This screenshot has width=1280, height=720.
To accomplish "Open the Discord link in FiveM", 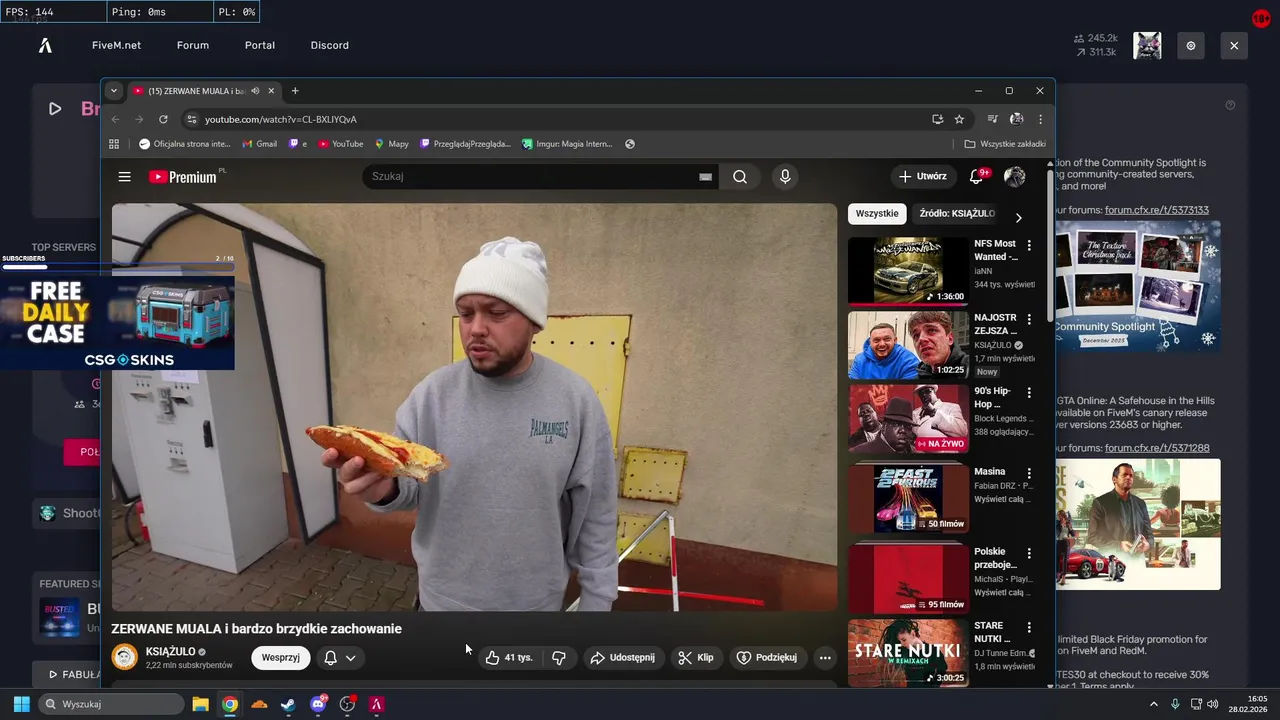I will click(x=330, y=45).
